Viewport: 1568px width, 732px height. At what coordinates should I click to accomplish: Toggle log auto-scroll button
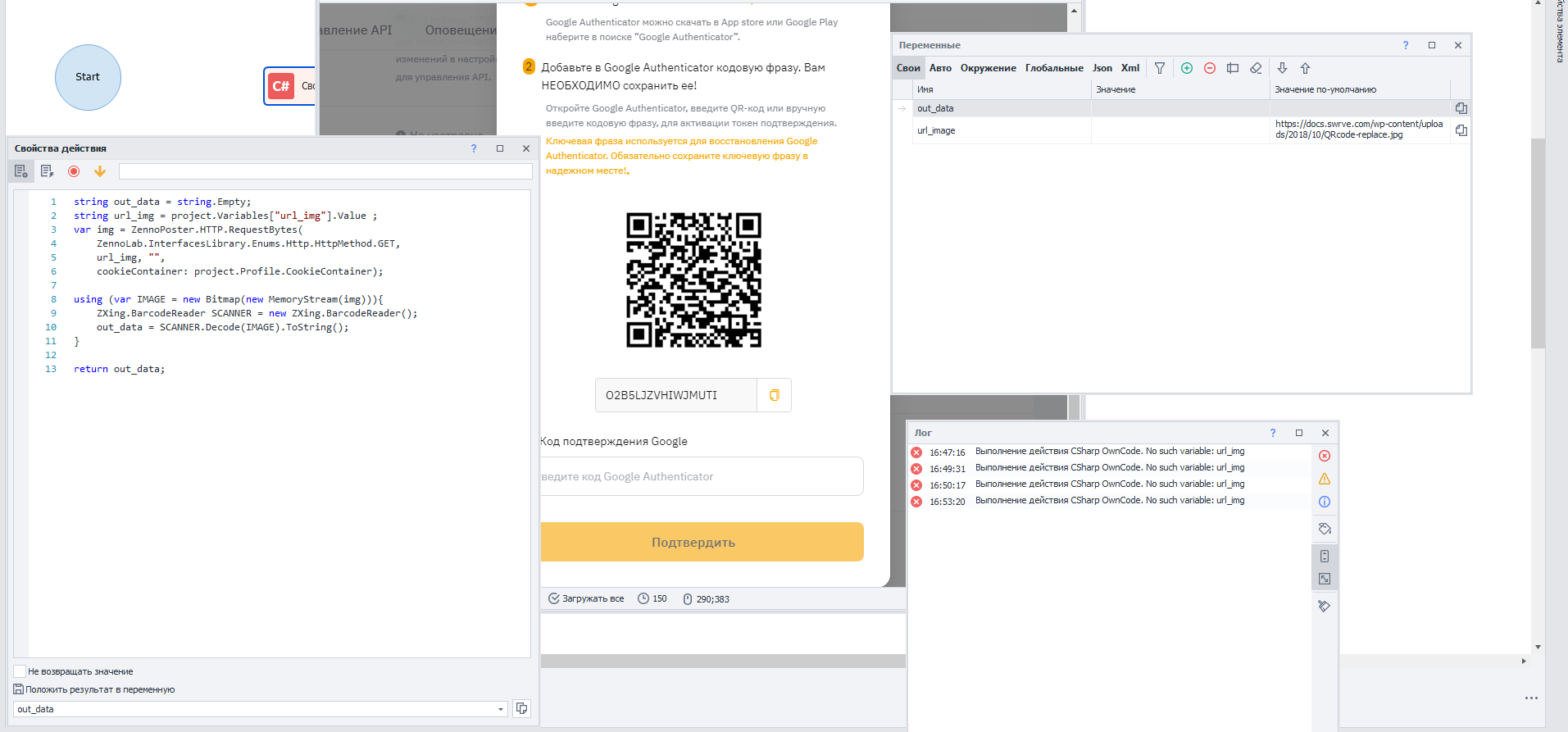click(1325, 556)
